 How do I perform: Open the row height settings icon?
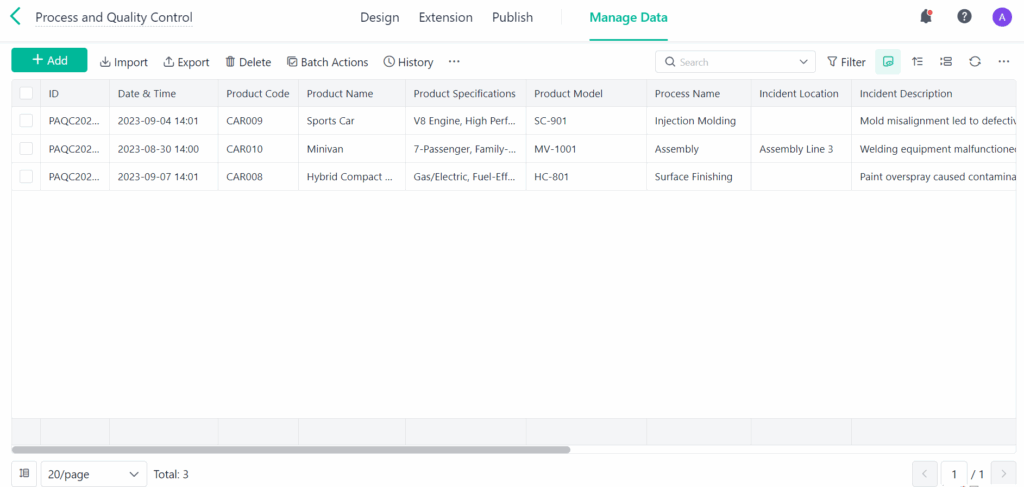(x=945, y=62)
